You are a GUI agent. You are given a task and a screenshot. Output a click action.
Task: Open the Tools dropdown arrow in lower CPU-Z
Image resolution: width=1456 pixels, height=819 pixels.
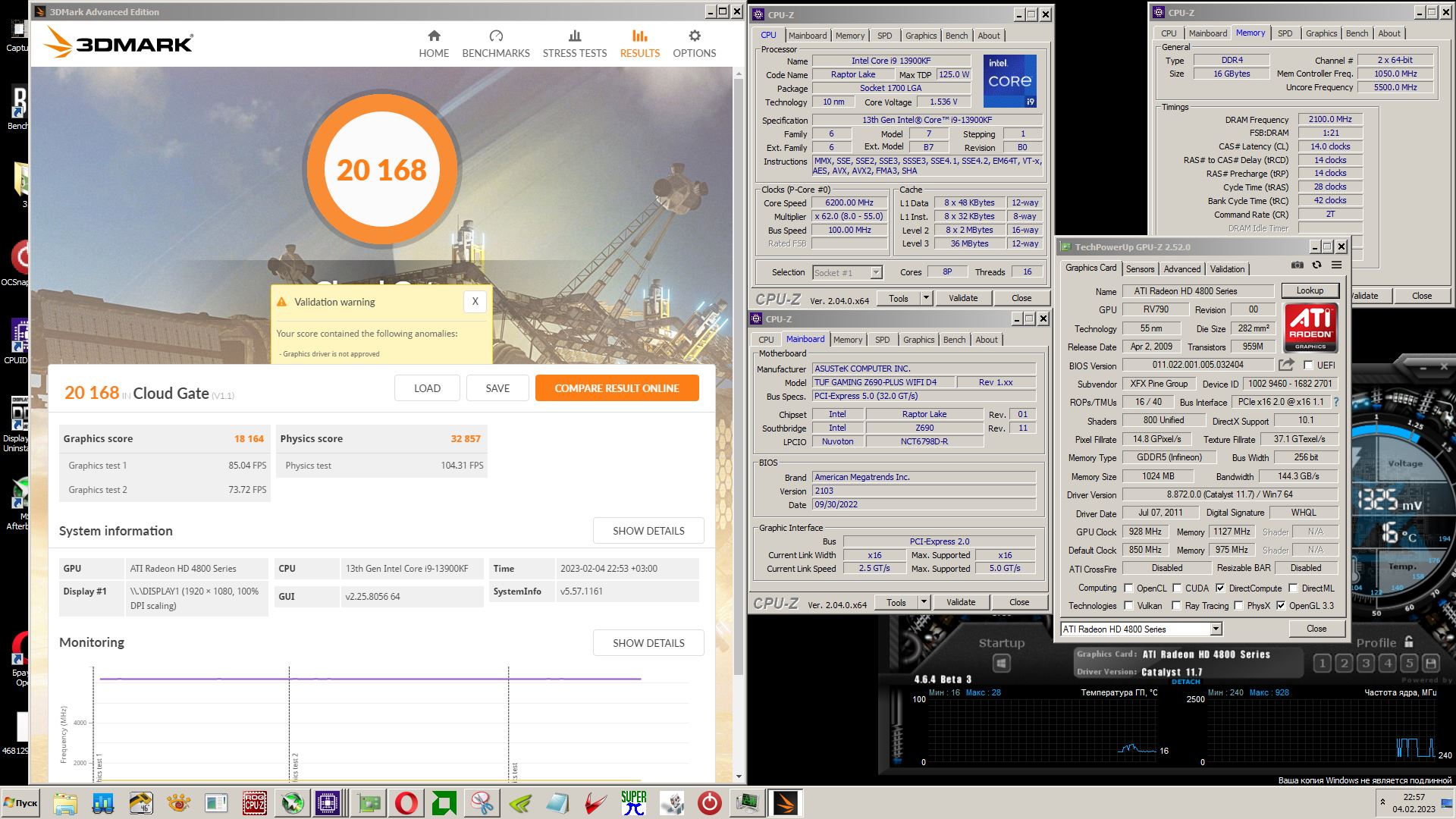tap(924, 602)
